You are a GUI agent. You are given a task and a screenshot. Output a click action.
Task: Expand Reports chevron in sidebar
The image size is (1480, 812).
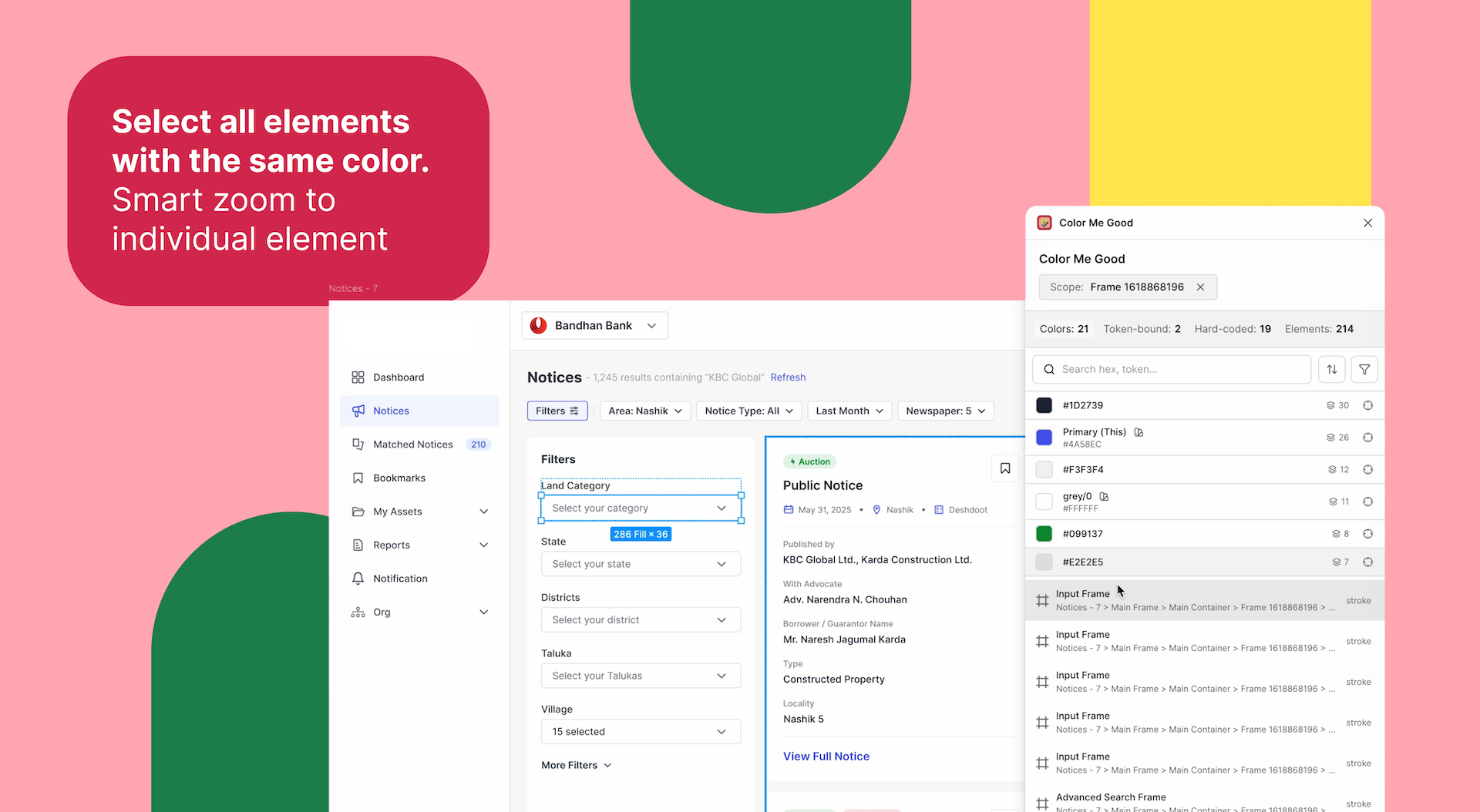[484, 545]
